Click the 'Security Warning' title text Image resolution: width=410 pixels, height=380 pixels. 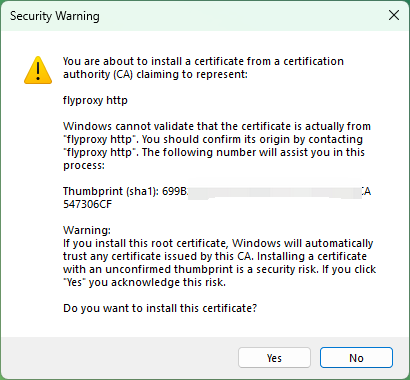point(55,16)
